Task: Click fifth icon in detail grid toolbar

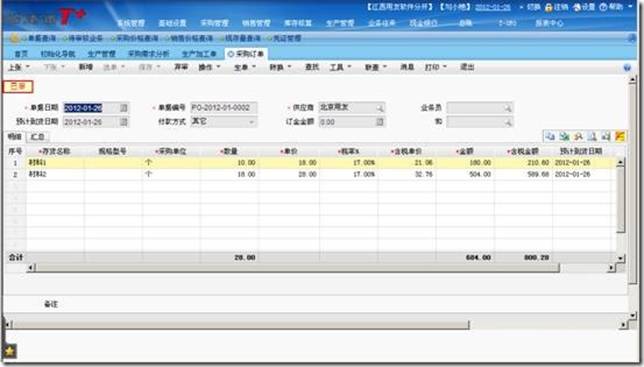Action: 606,136
